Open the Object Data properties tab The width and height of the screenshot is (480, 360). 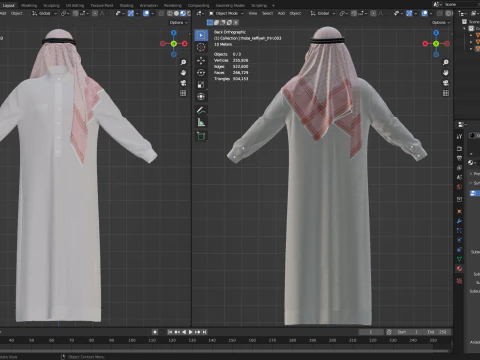point(459,259)
